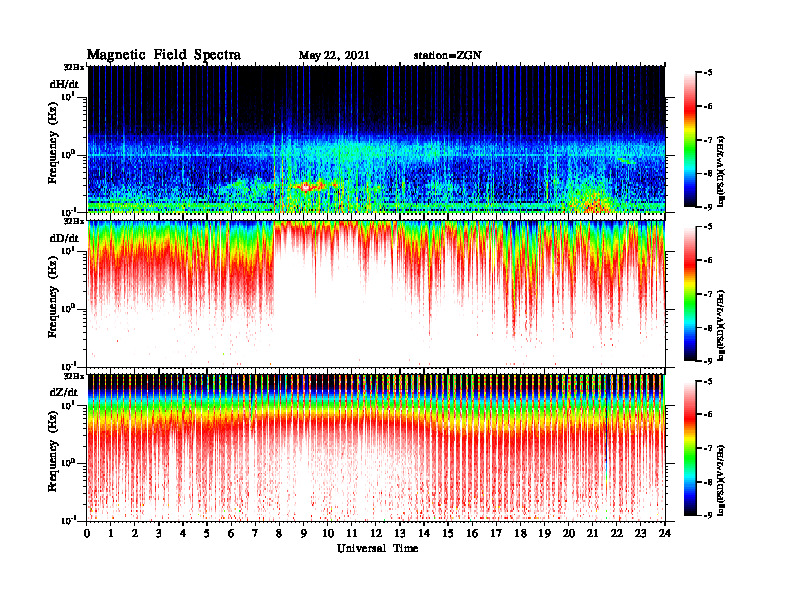Viewport: 792px width, 612px height.
Task: Click the "station=ZGN" label
Action: 448,56
